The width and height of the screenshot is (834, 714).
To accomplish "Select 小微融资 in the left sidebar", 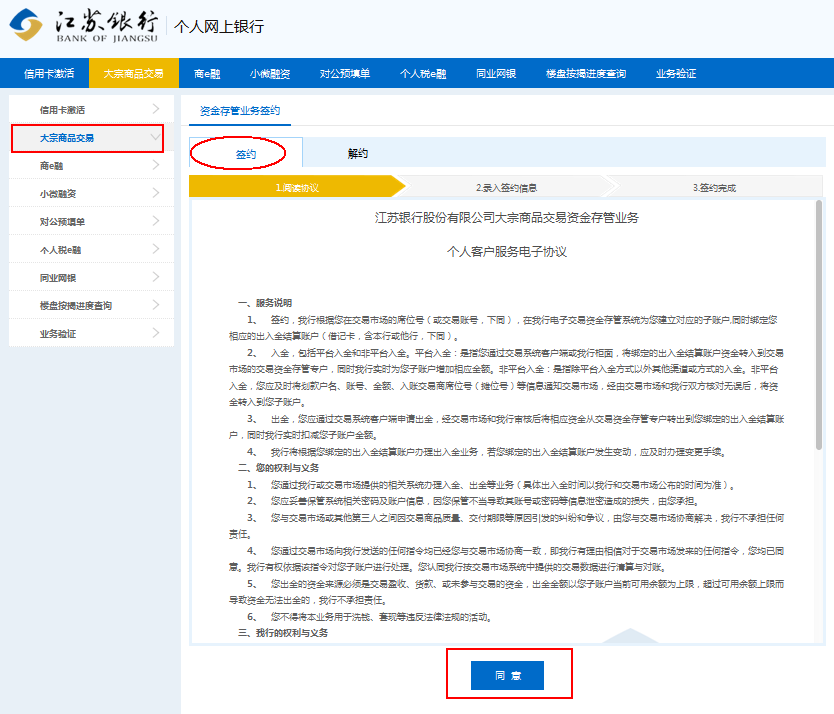I will (91, 194).
